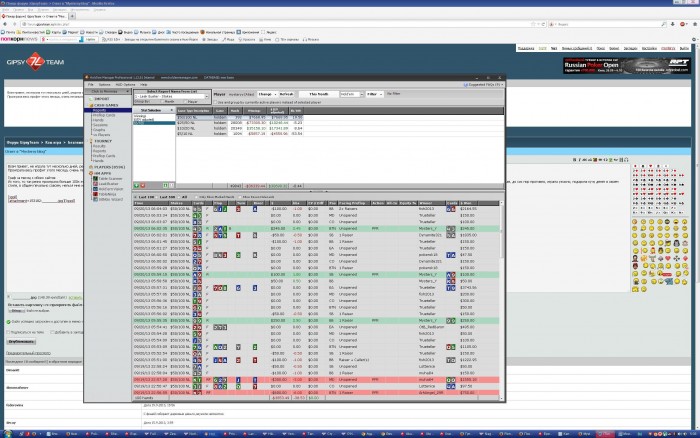Select the All hands radio button
Screen dimensions: 700x438
[179, 197]
